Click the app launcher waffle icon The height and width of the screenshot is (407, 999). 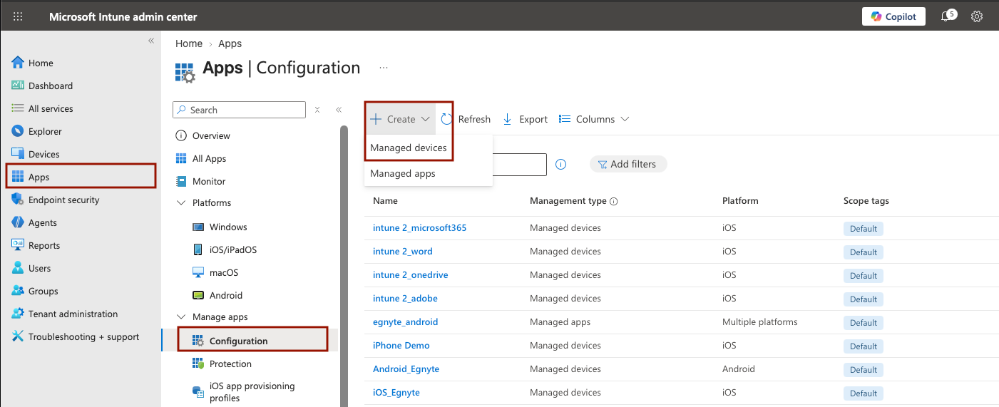pos(18,17)
